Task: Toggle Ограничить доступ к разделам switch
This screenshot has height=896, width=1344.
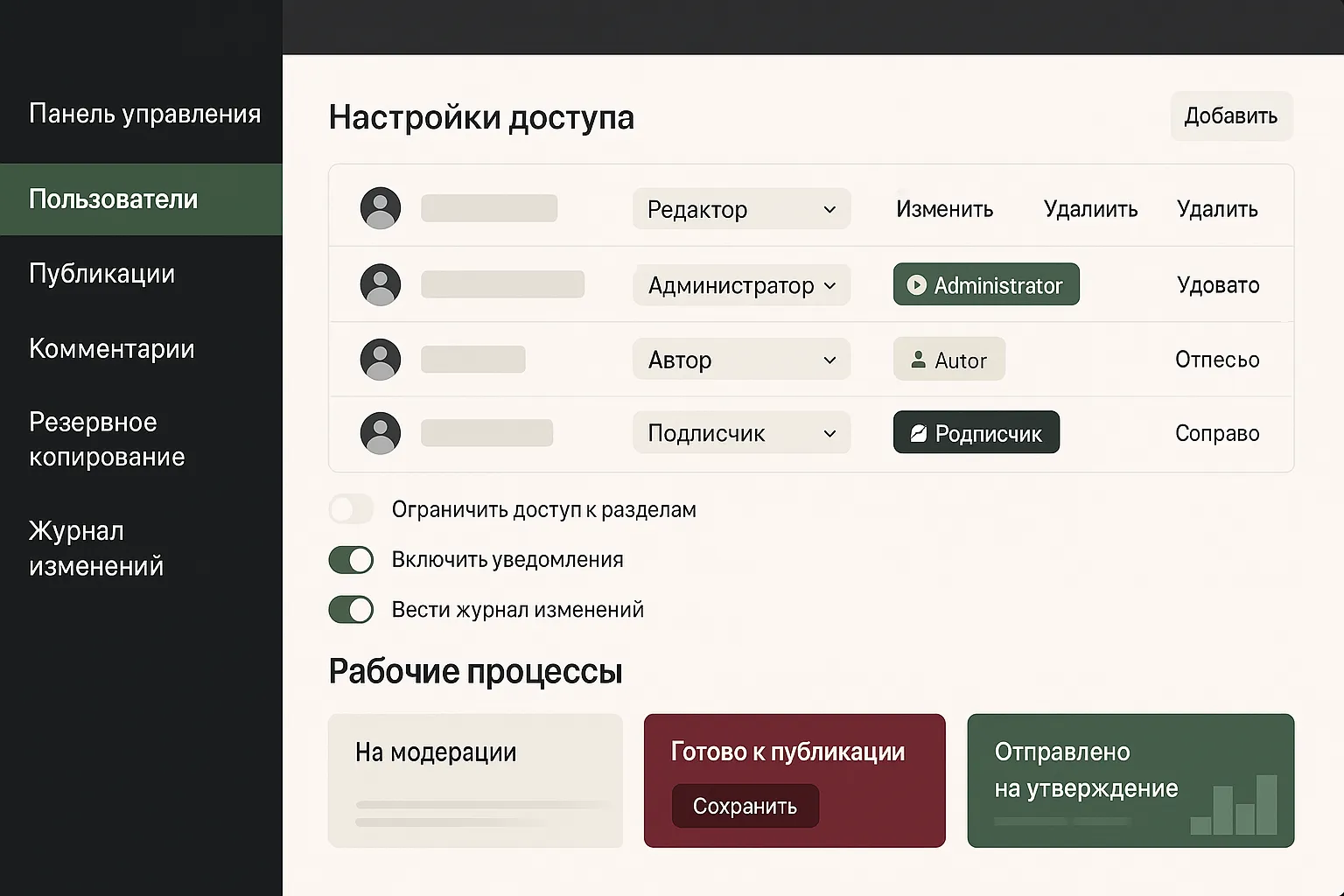Action: tap(351, 509)
